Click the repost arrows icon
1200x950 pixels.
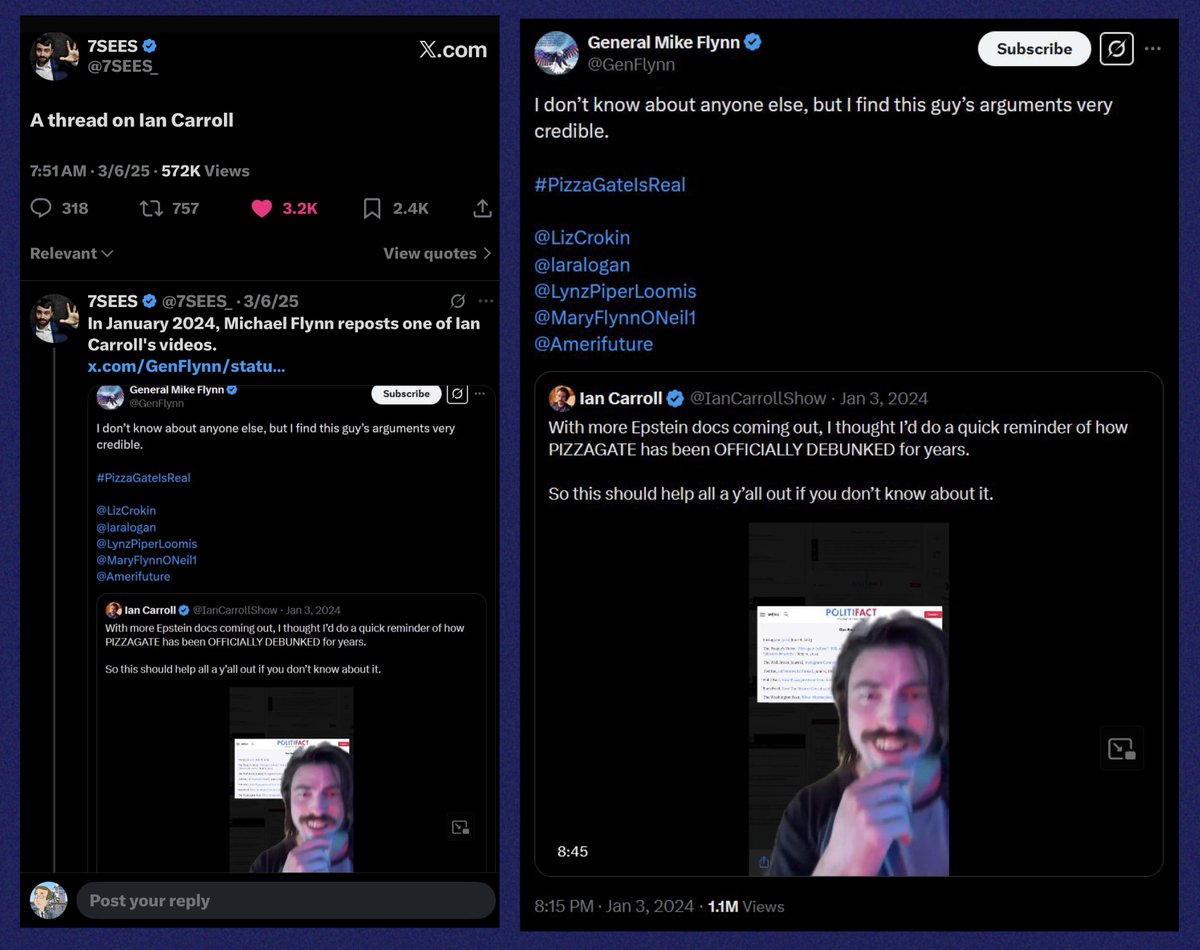point(151,208)
